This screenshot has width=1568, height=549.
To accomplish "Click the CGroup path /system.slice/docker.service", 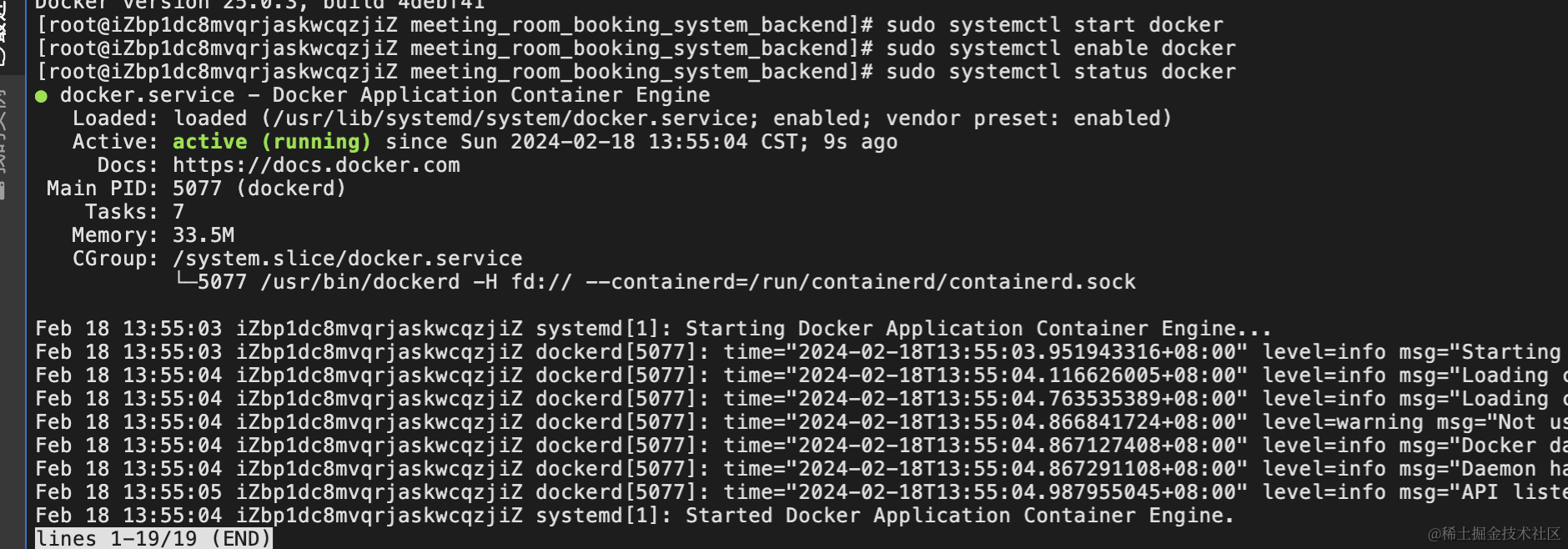I will coord(348,259).
